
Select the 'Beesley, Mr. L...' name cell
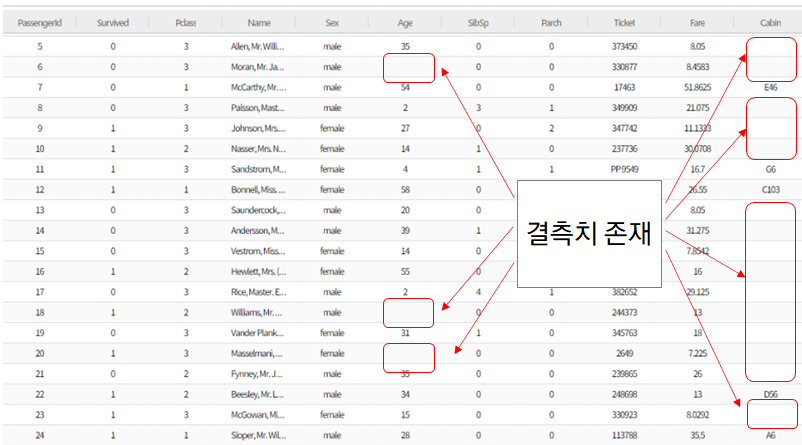coord(257,394)
